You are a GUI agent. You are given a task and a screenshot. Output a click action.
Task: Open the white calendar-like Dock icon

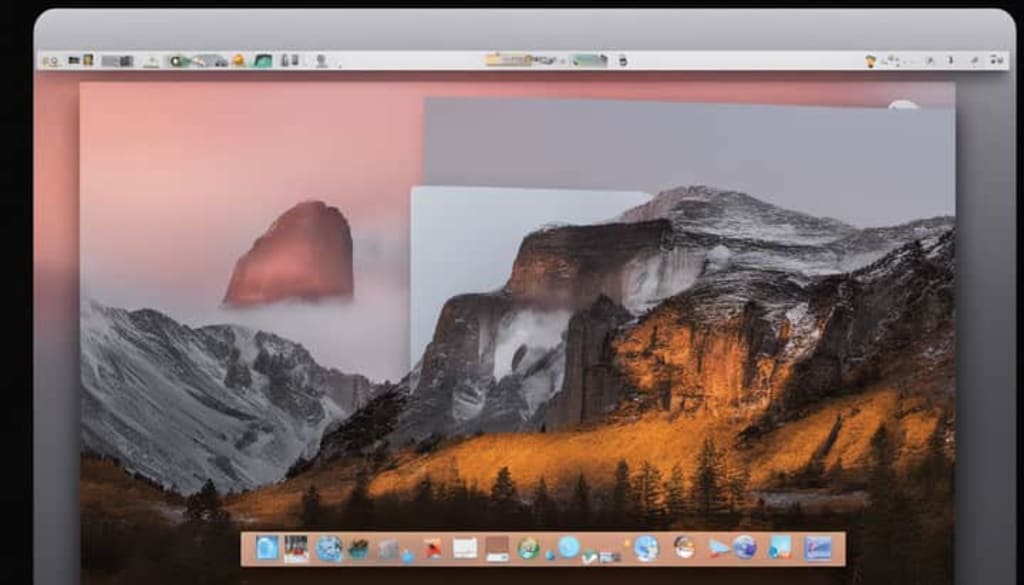click(x=465, y=548)
